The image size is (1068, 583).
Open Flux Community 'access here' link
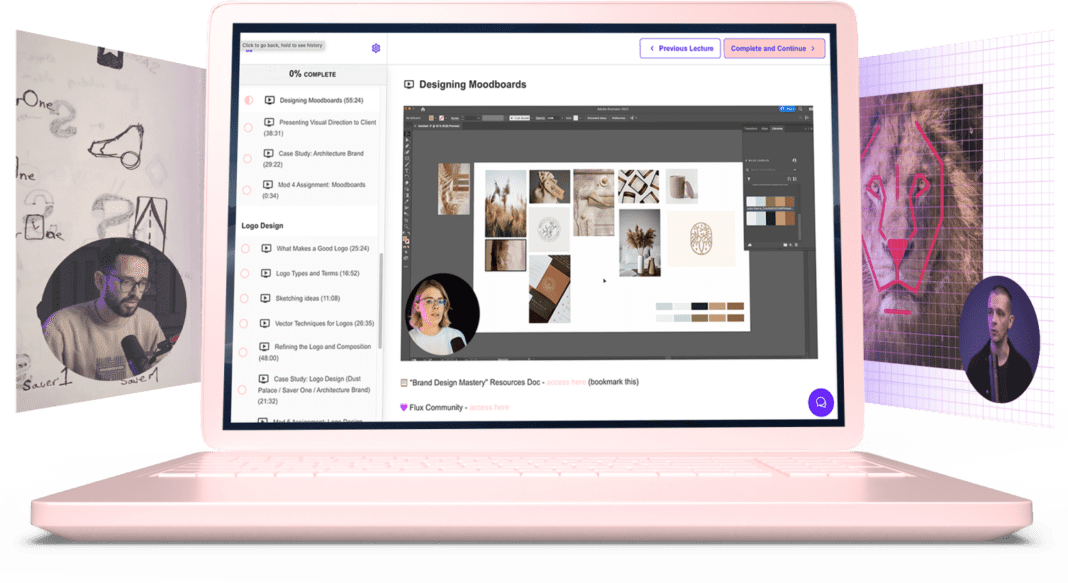click(x=489, y=407)
